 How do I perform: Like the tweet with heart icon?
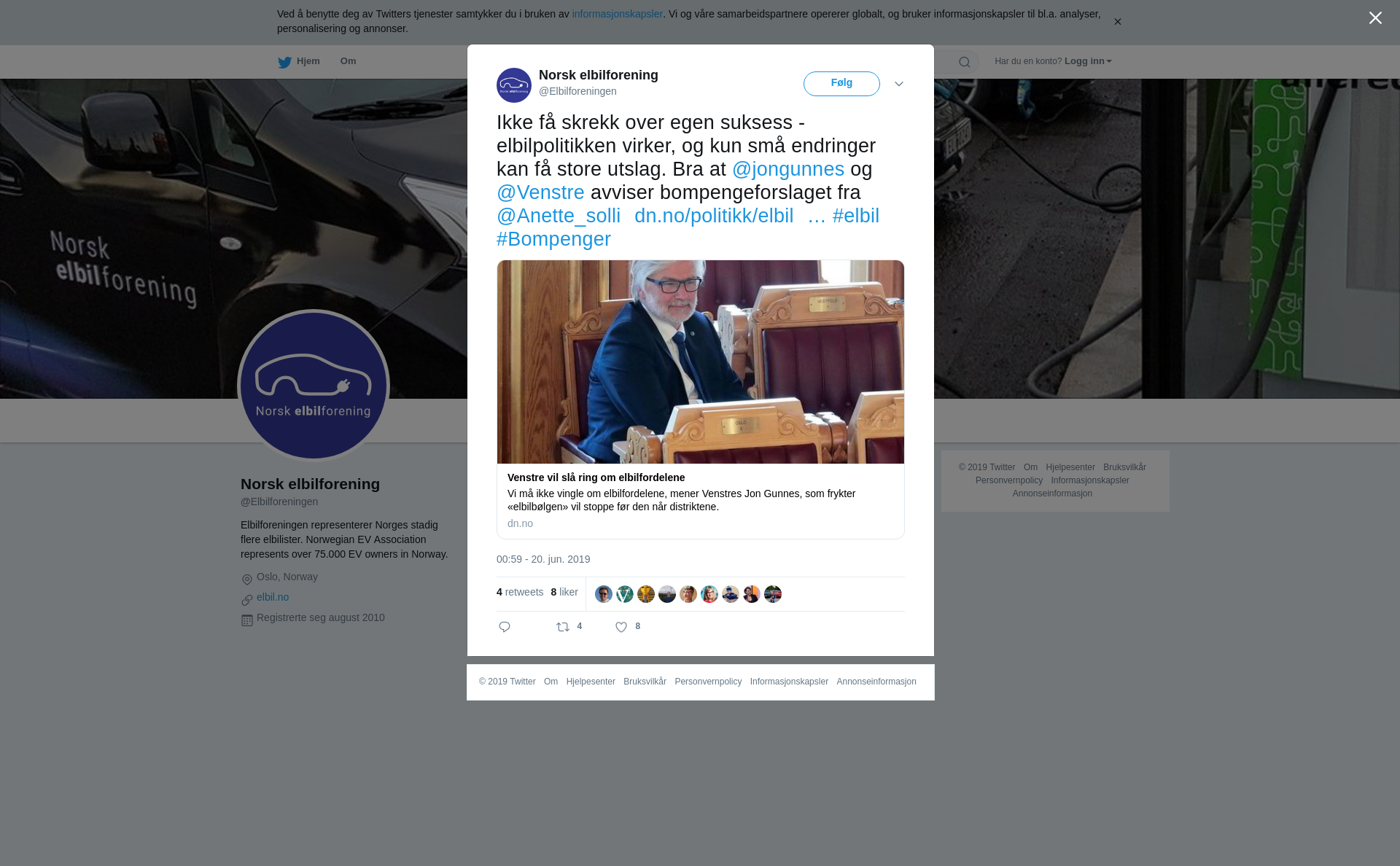click(621, 627)
